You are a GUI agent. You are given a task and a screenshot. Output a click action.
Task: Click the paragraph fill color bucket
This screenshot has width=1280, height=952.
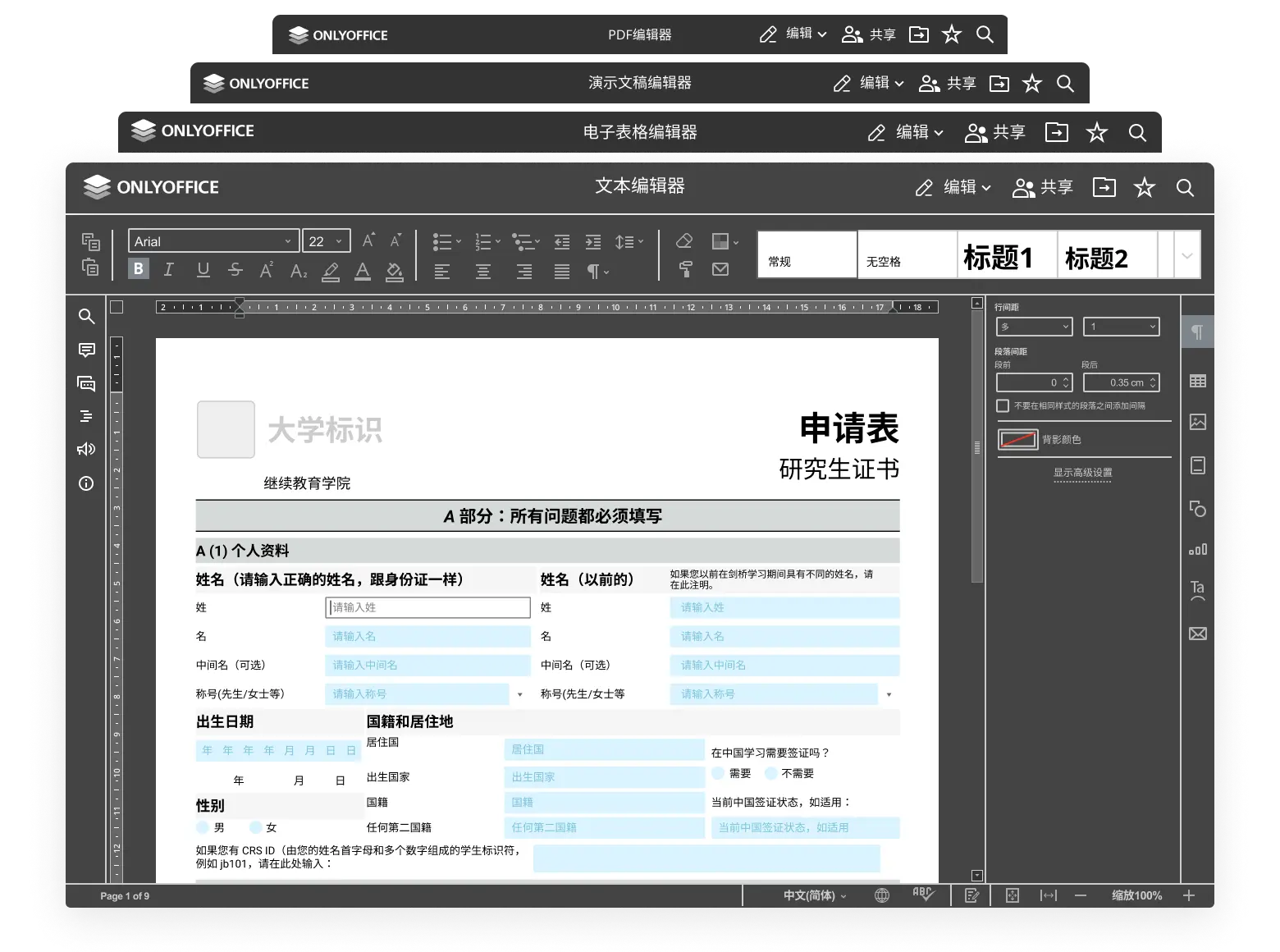(395, 271)
